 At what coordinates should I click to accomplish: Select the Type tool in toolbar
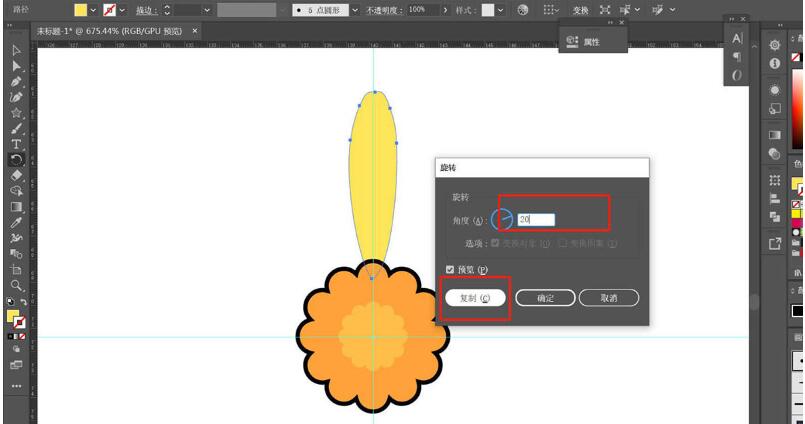(x=16, y=144)
